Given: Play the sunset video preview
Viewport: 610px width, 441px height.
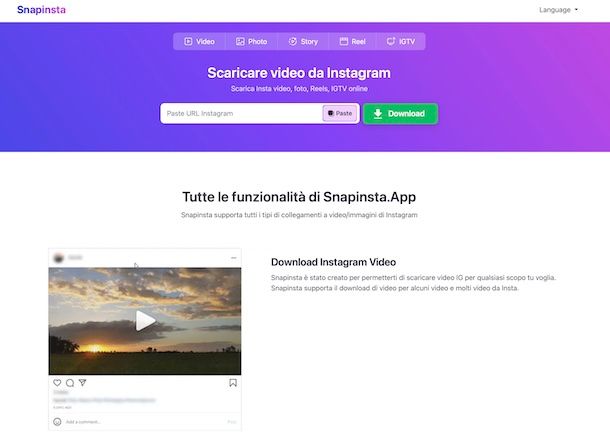Looking at the screenshot, I should coord(145,321).
